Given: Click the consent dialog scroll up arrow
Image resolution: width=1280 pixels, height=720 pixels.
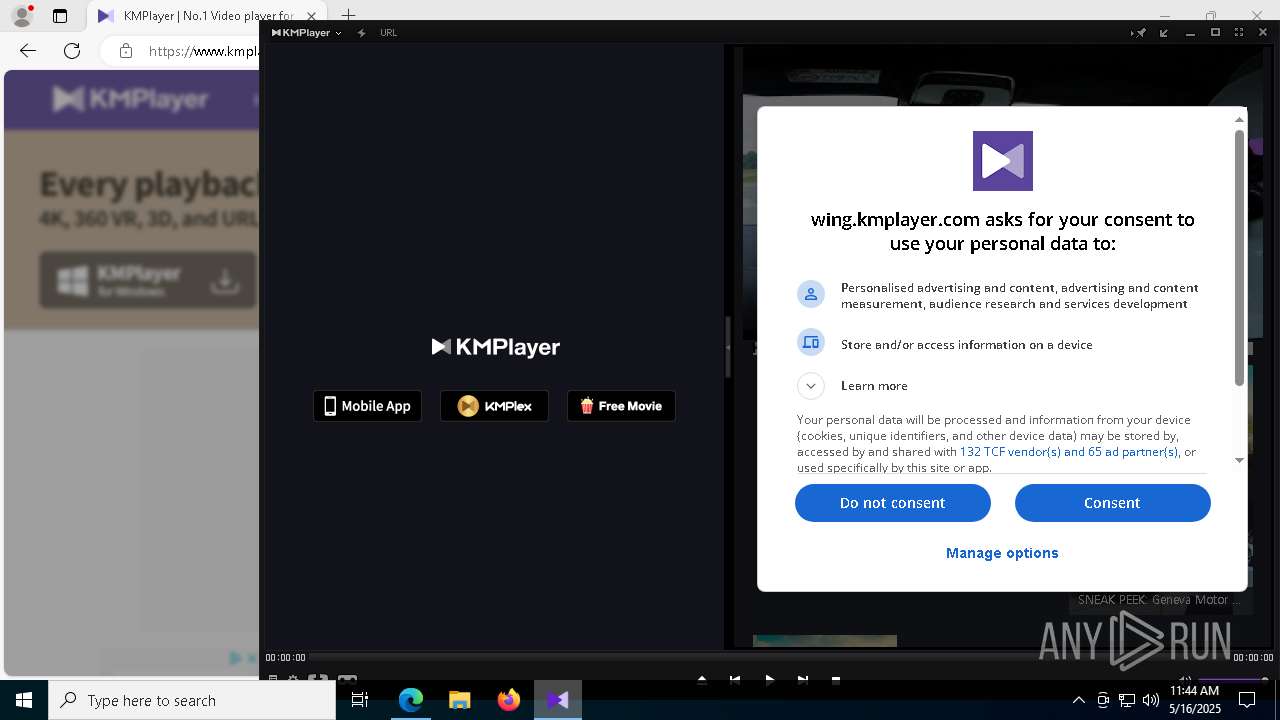Looking at the screenshot, I should (1239, 119).
